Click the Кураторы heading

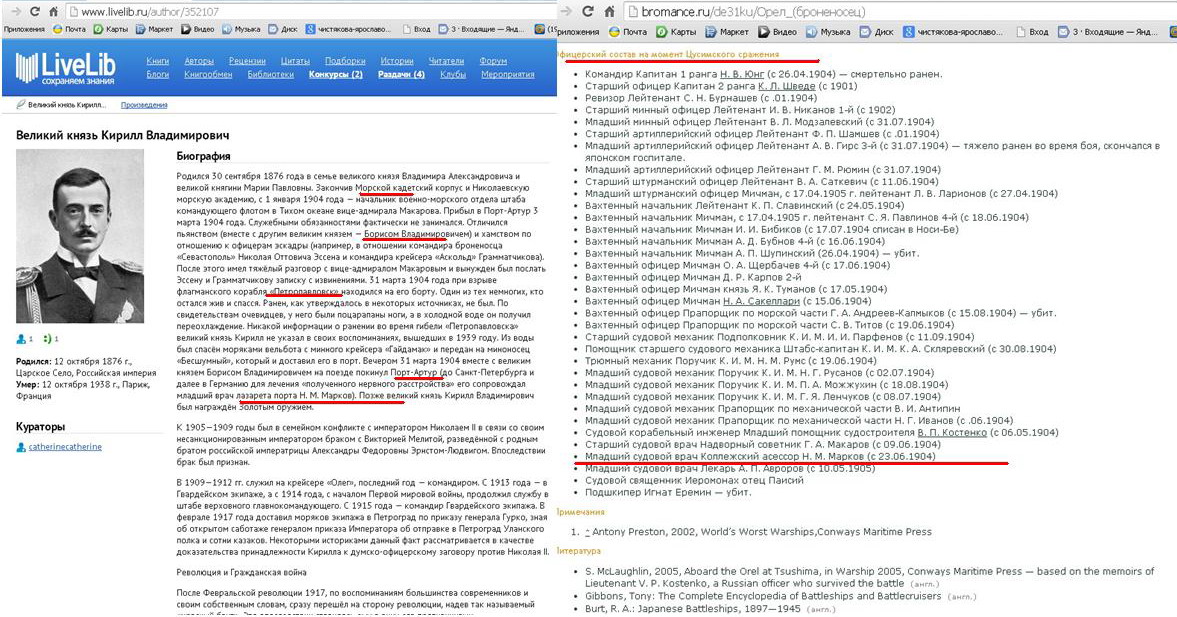tap(41, 426)
